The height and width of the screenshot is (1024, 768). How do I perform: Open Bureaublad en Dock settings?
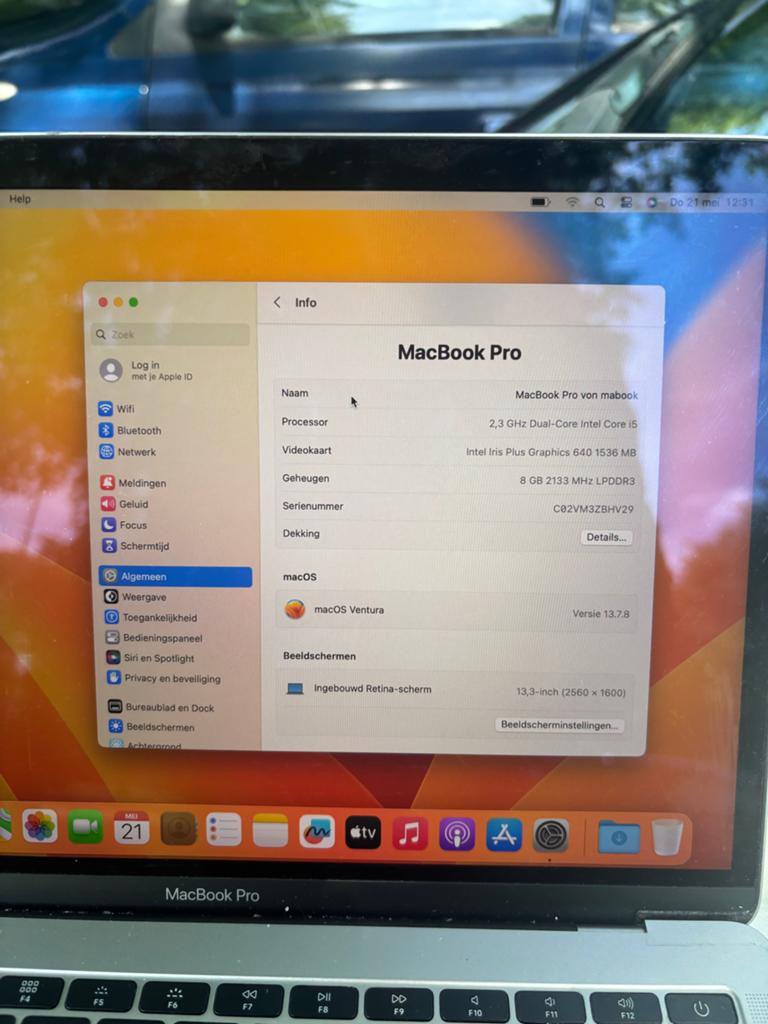161,707
